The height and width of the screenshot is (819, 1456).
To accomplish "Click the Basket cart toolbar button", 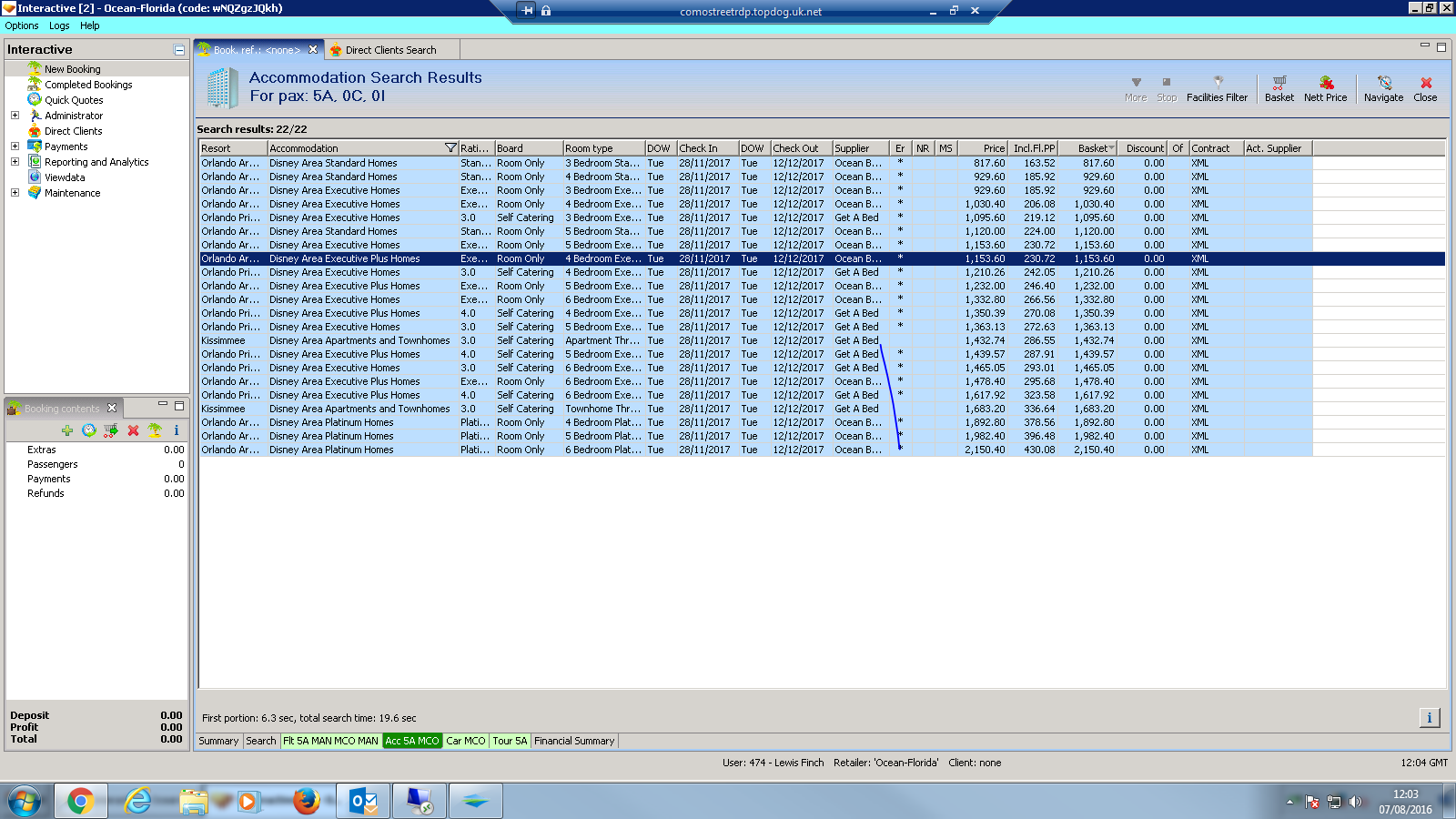I will (x=1279, y=89).
